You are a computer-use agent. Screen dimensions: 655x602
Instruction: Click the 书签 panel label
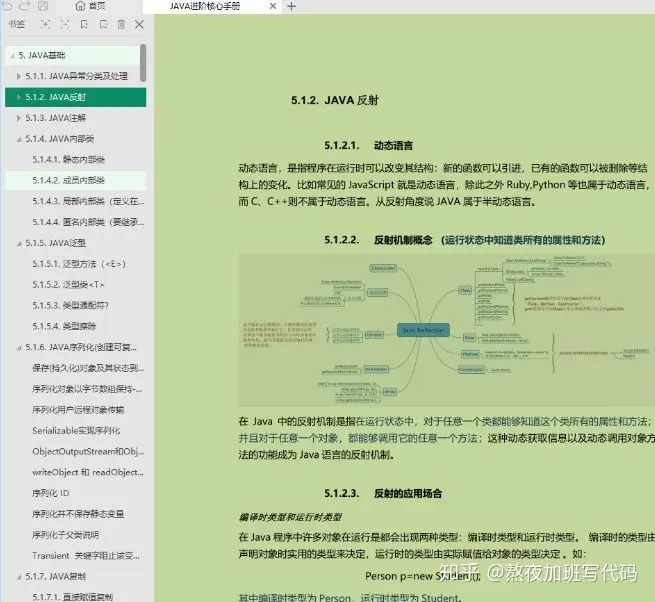[x=17, y=24]
